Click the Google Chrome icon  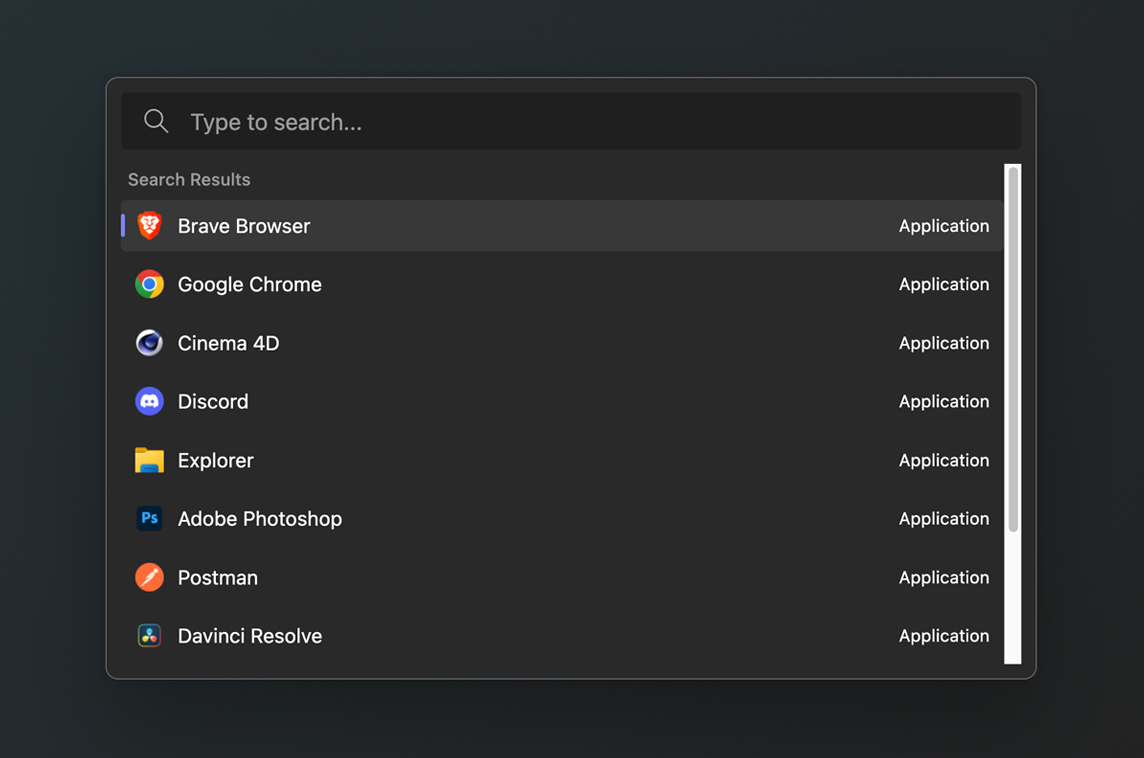pos(150,285)
